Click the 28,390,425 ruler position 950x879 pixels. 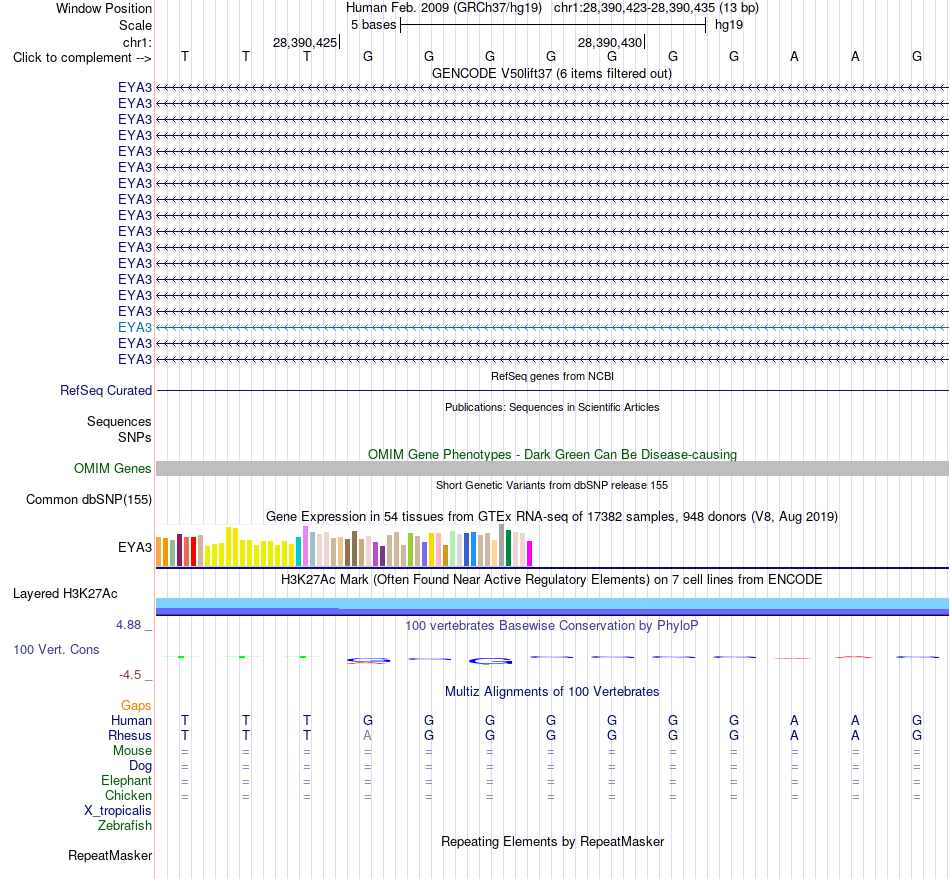(x=305, y=42)
